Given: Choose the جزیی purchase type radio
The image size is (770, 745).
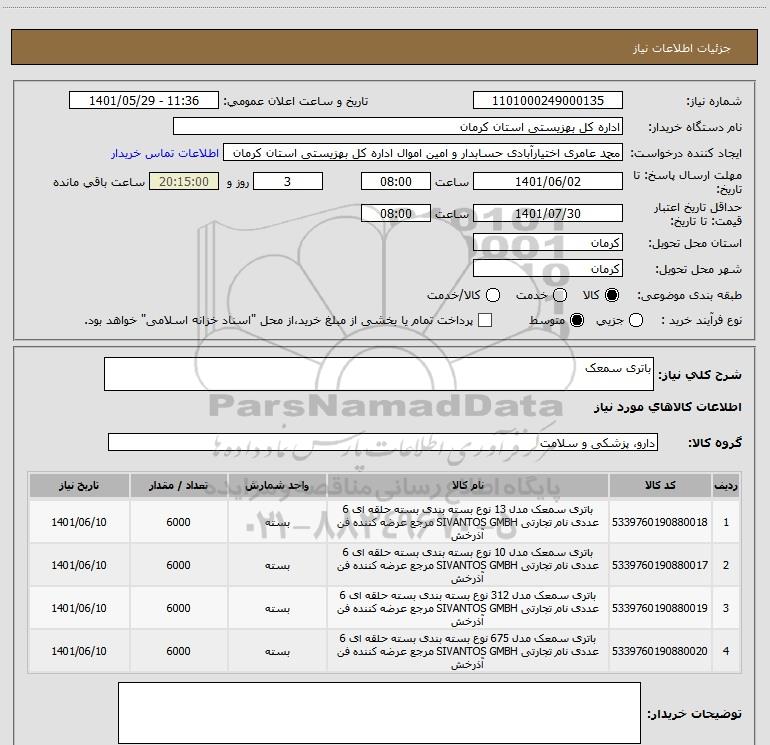Looking at the screenshot, I should click(636, 320).
